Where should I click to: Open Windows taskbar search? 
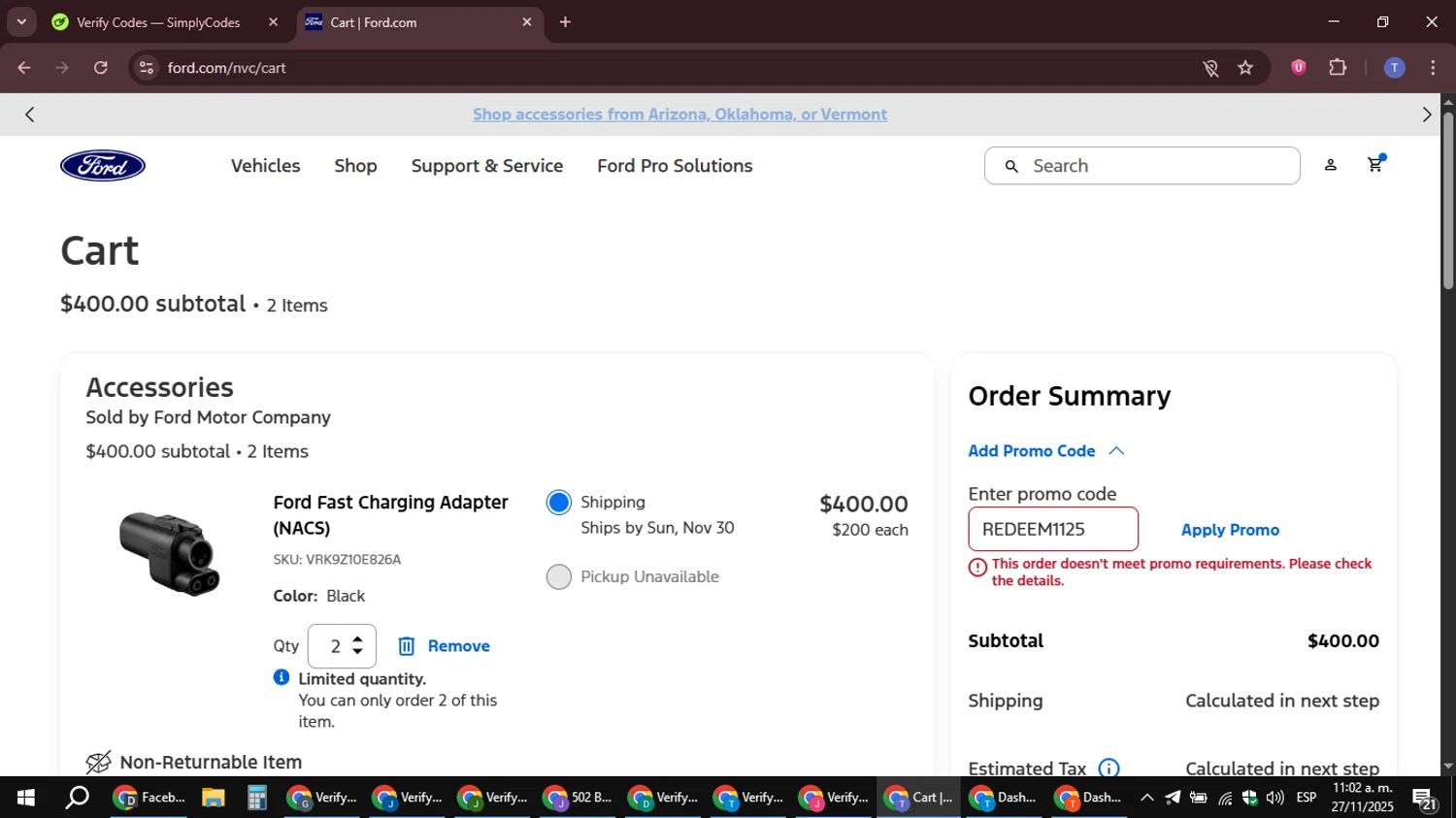(77, 798)
